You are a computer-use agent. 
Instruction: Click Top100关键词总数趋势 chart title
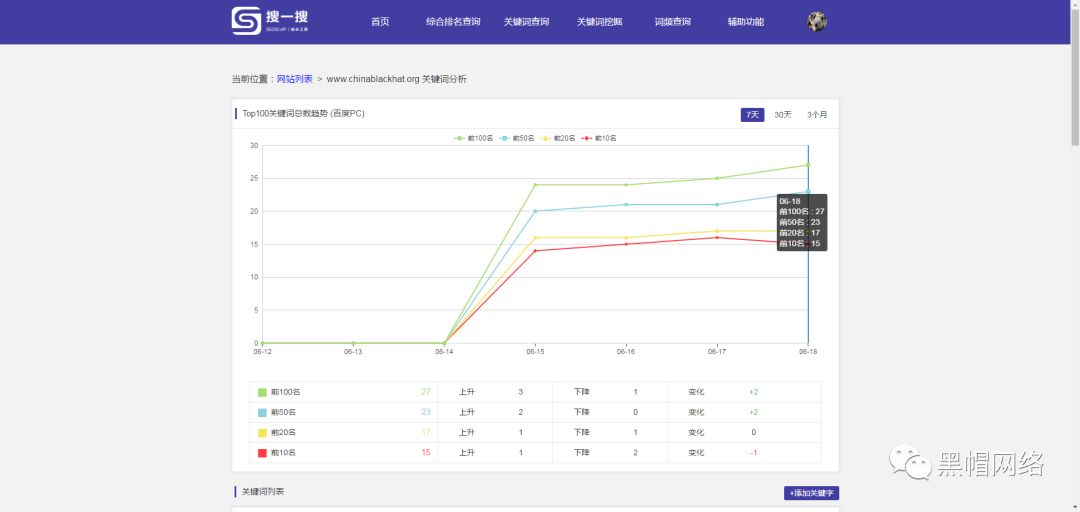303,114
